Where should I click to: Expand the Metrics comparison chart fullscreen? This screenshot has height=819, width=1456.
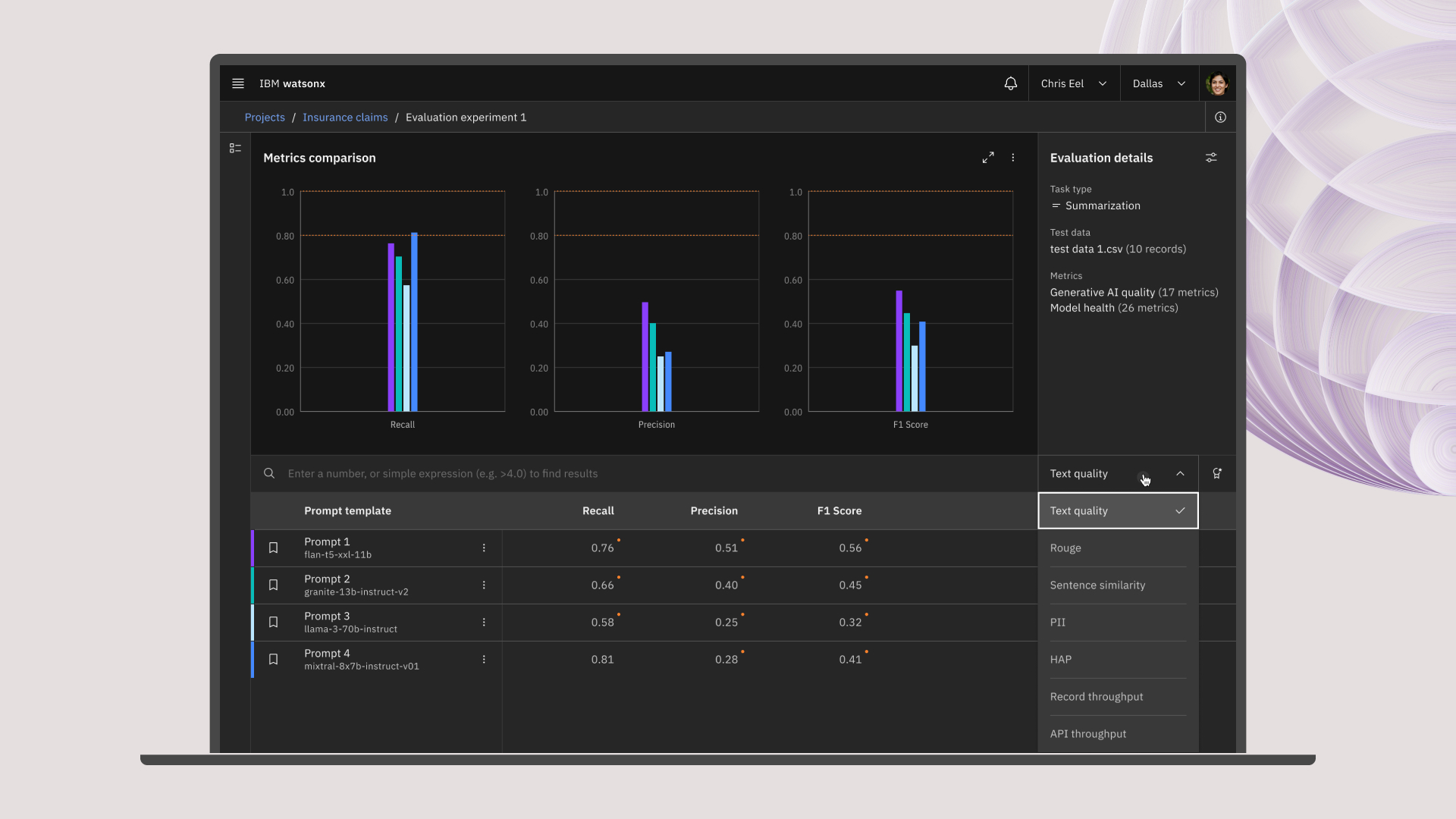pyautogui.click(x=988, y=158)
